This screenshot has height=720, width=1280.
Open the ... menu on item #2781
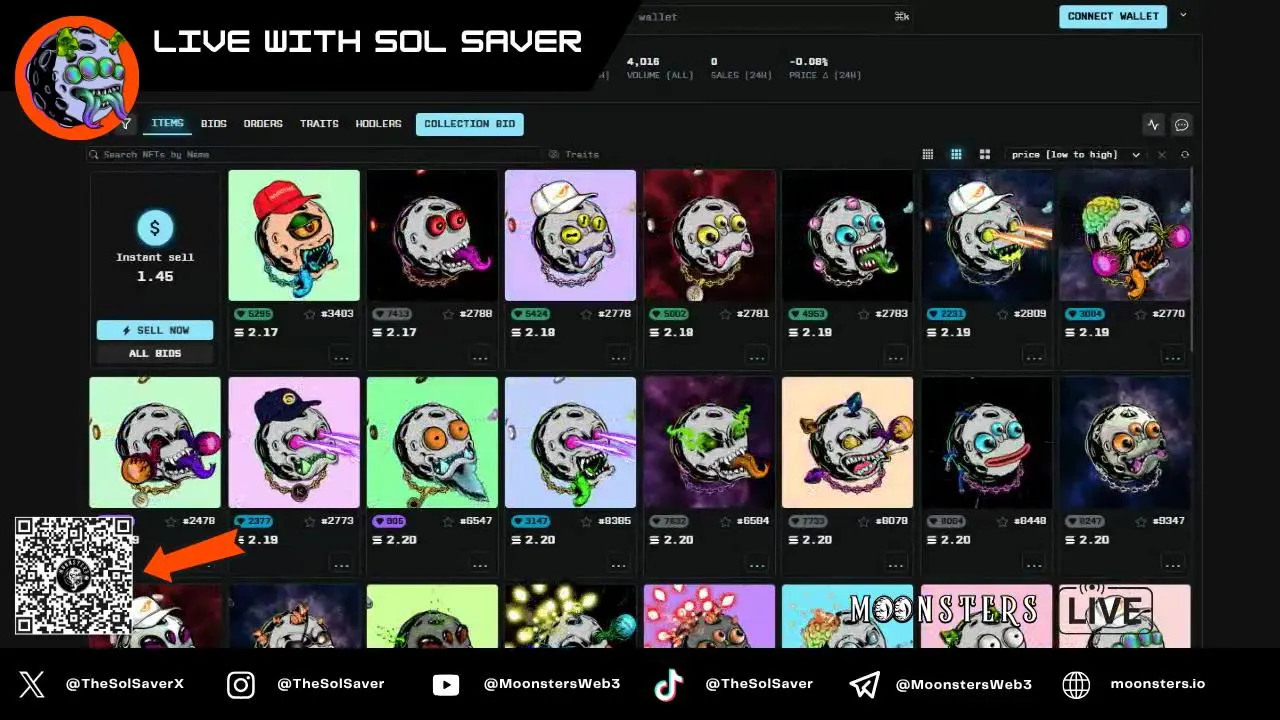point(757,356)
